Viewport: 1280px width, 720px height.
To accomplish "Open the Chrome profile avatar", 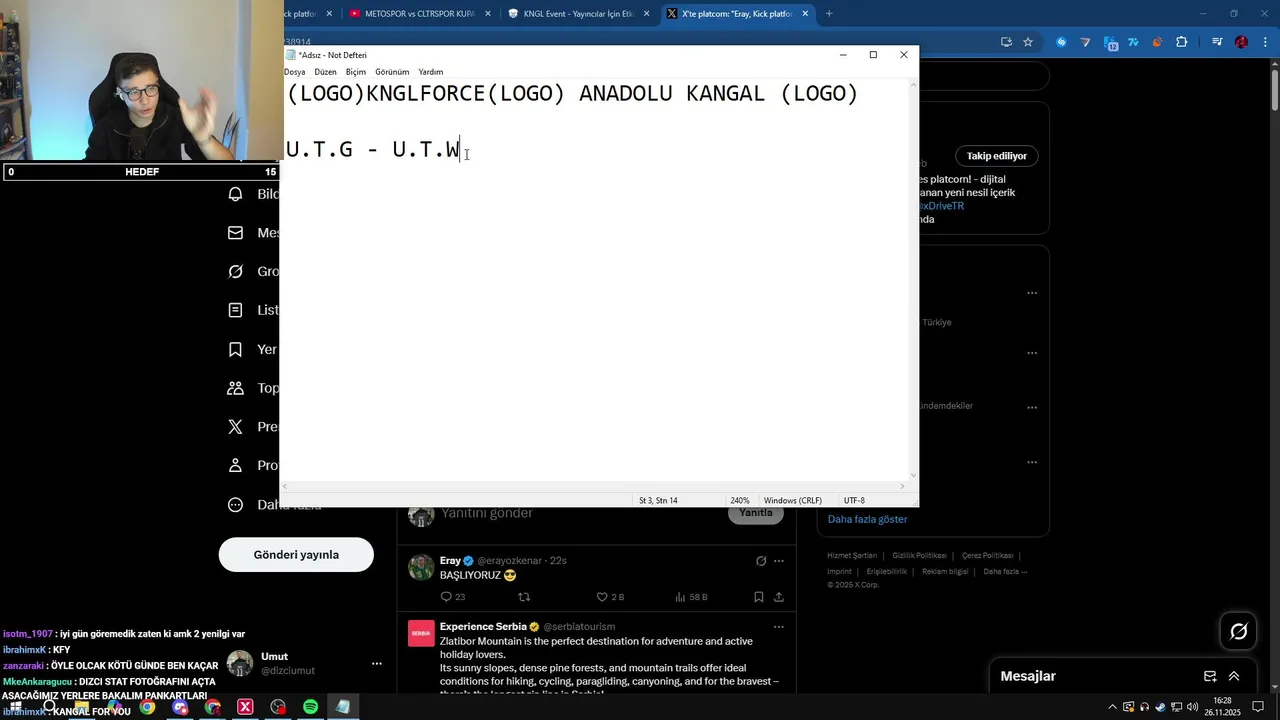I will (1242, 42).
